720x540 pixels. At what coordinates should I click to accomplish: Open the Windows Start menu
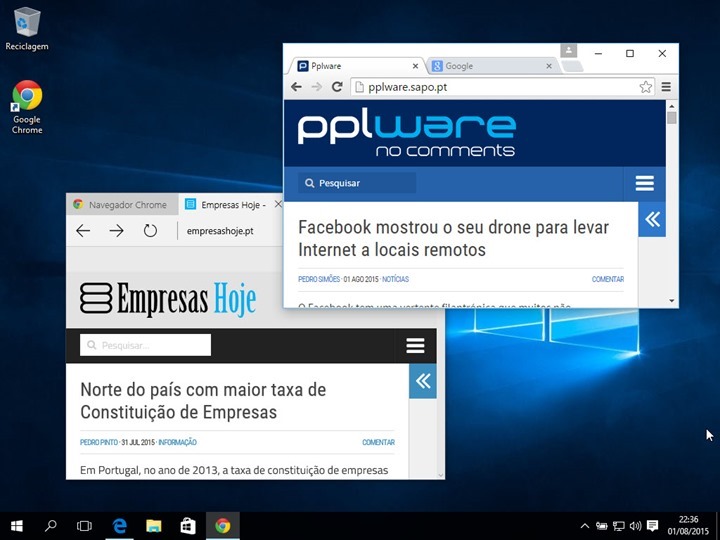[17, 526]
